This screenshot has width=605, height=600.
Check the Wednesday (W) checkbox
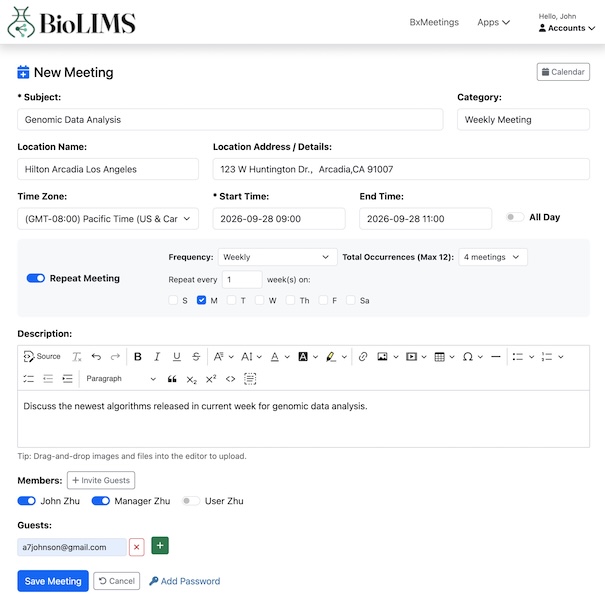pos(259,300)
